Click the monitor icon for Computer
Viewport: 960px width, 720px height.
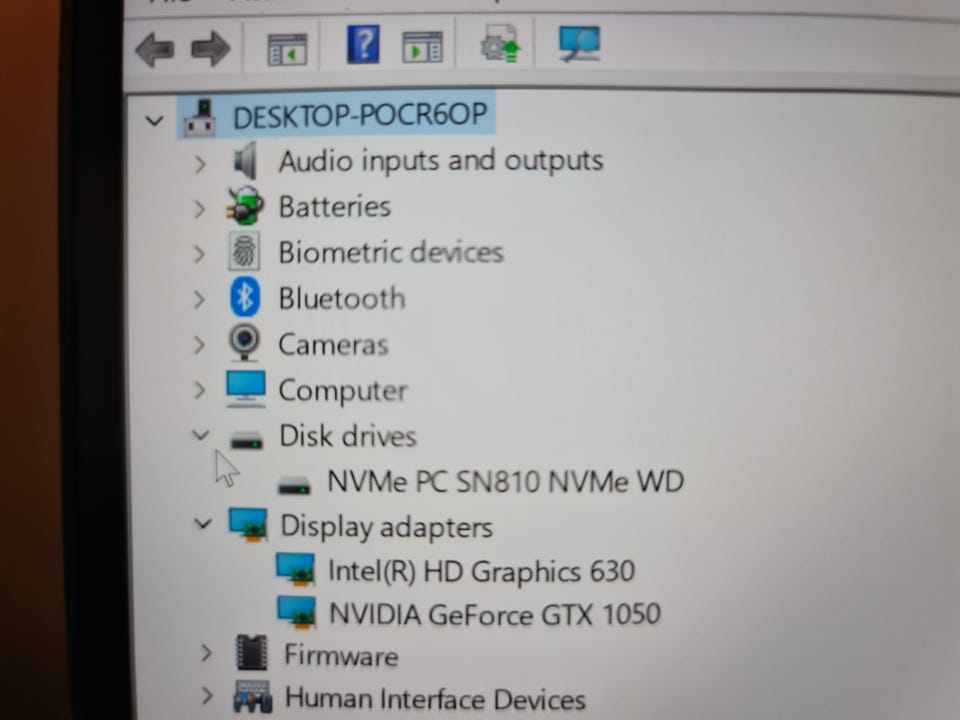click(246, 389)
